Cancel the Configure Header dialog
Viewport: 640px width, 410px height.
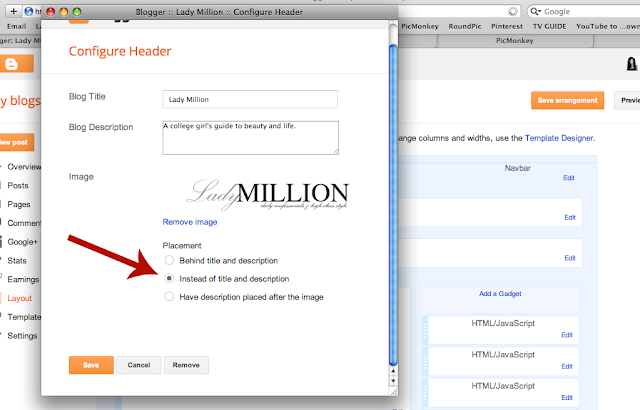tap(139, 365)
